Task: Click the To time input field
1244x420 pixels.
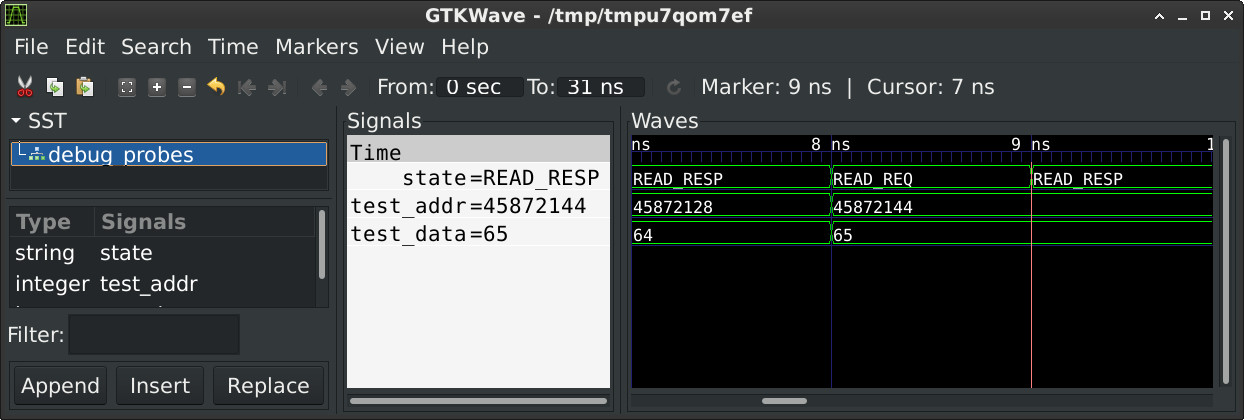Action: [600, 87]
